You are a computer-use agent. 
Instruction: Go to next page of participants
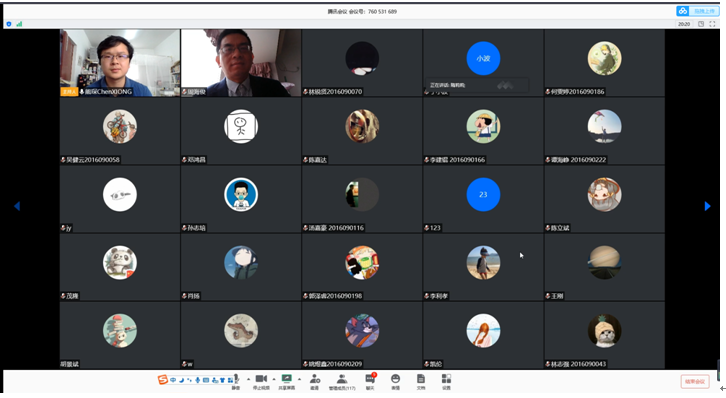pos(707,206)
